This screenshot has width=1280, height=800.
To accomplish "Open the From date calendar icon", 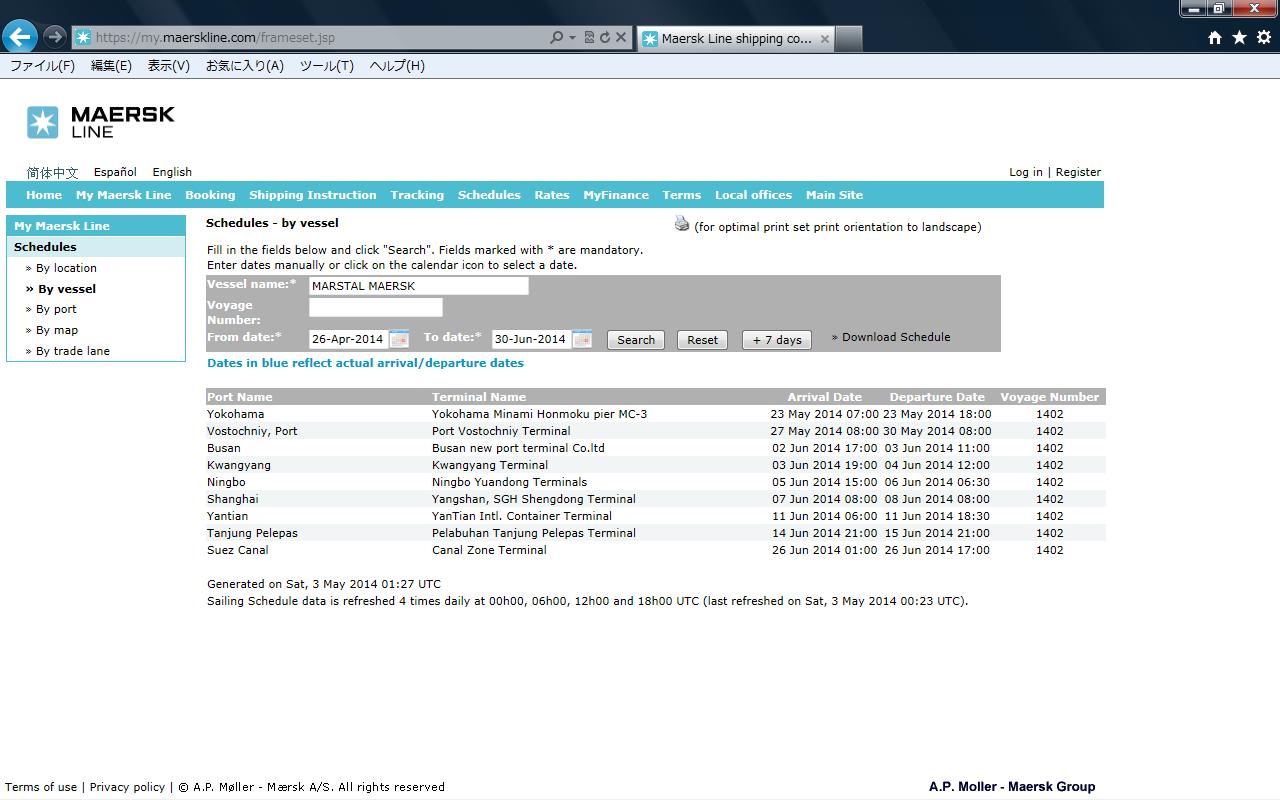I will point(398,339).
